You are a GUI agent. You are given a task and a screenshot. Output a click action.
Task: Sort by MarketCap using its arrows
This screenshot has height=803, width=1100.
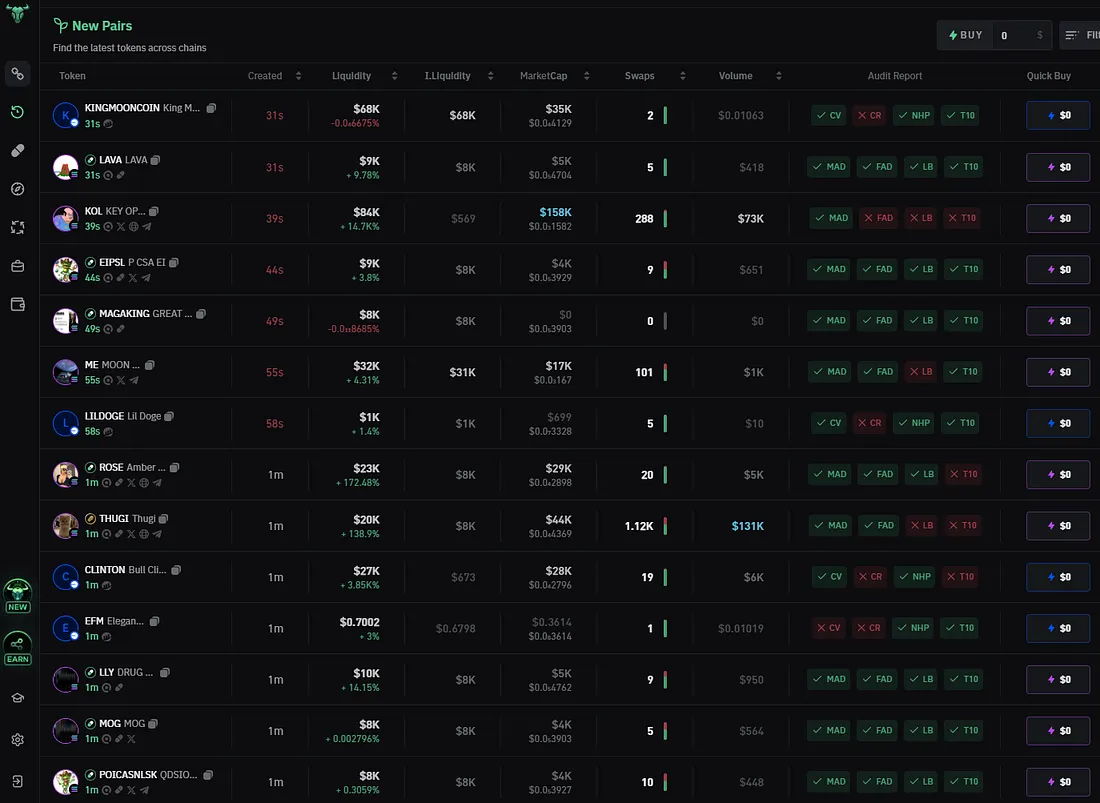tap(585, 75)
